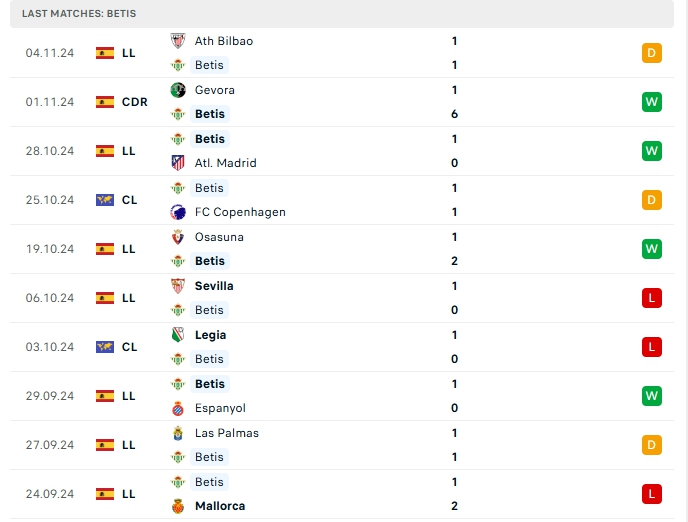Image resolution: width=688 pixels, height=522 pixels.
Task: Click the Mallorca team crest icon
Action: [178, 506]
